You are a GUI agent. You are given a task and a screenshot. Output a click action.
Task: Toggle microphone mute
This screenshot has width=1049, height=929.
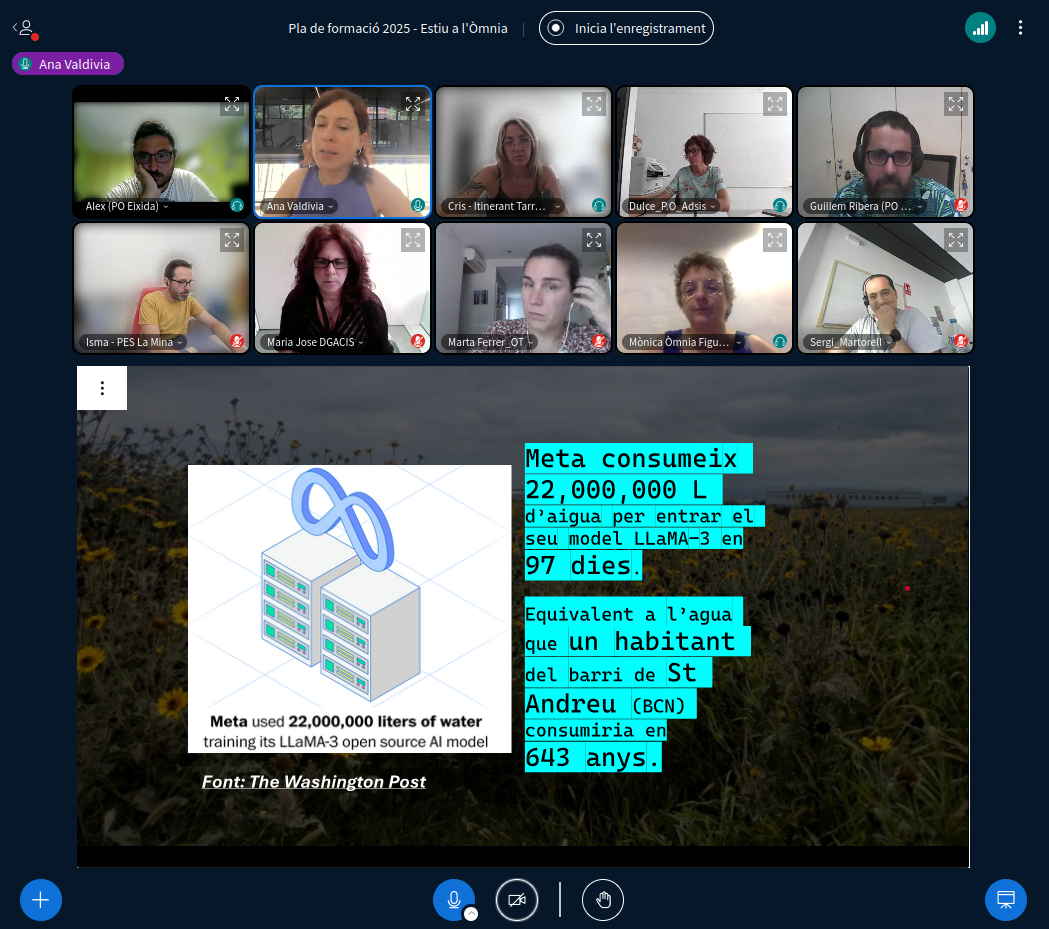[x=453, y=900]
